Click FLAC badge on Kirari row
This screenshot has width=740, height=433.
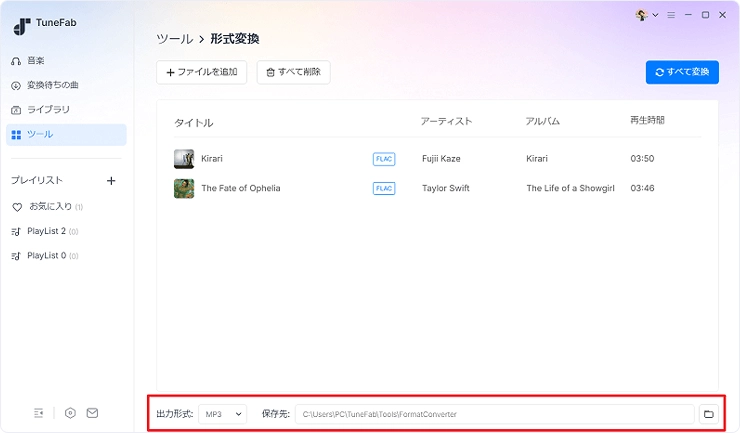click(x=384, y=159)
